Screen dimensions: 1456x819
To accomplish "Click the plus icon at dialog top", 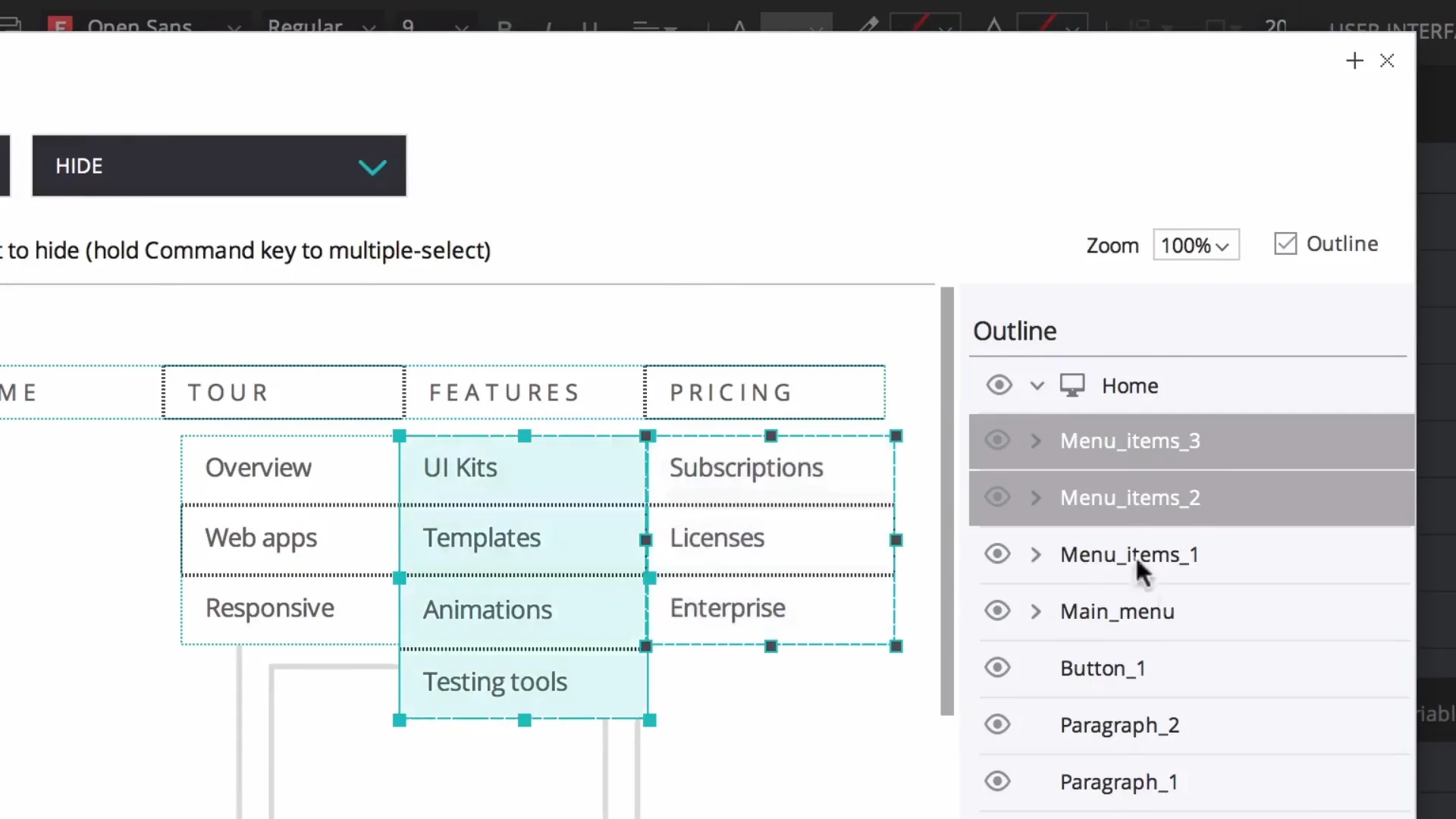I will [x=1354, y=61].
